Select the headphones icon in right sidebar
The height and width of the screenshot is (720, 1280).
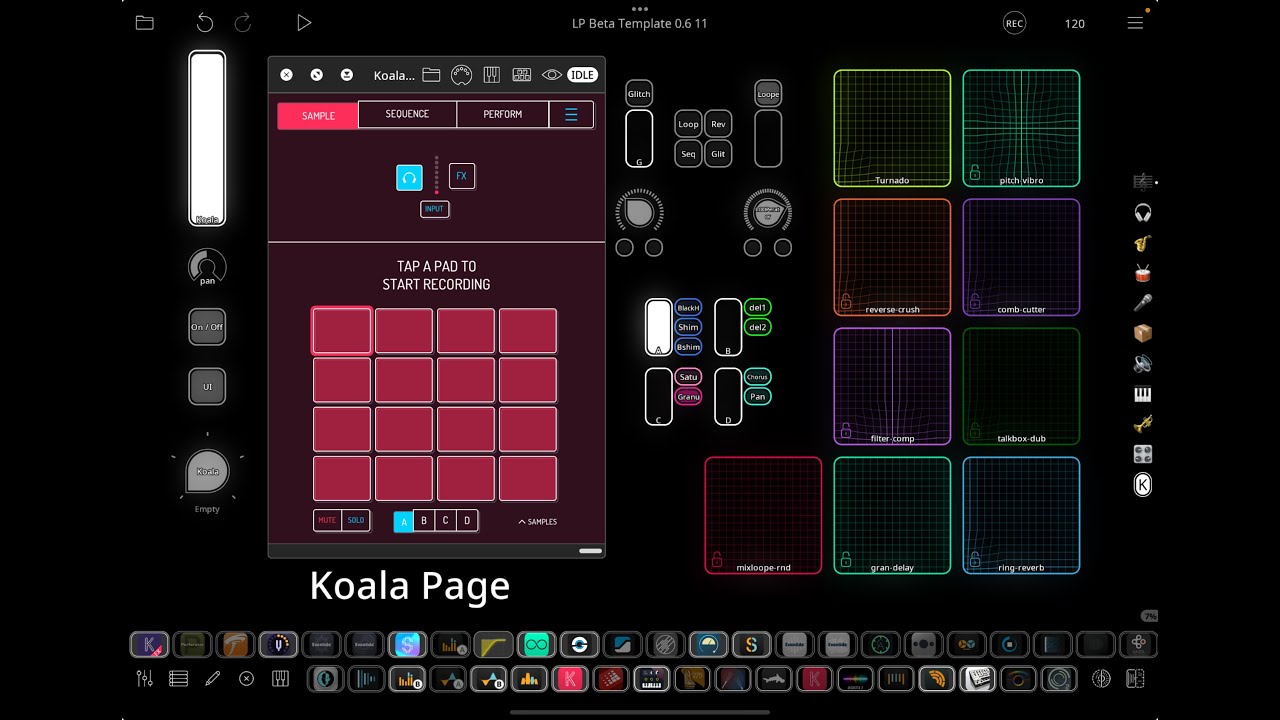pos(1142,213)
